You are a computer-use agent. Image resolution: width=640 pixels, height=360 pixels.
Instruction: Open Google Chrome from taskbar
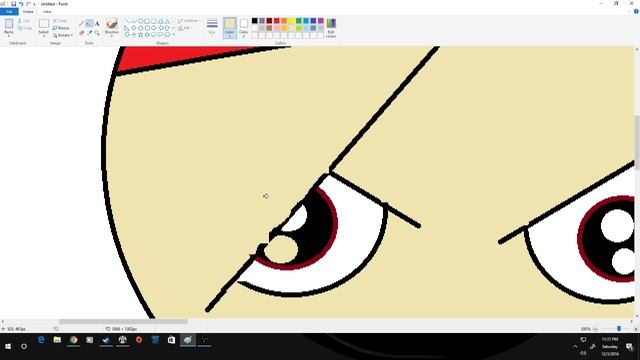(73, 340)
